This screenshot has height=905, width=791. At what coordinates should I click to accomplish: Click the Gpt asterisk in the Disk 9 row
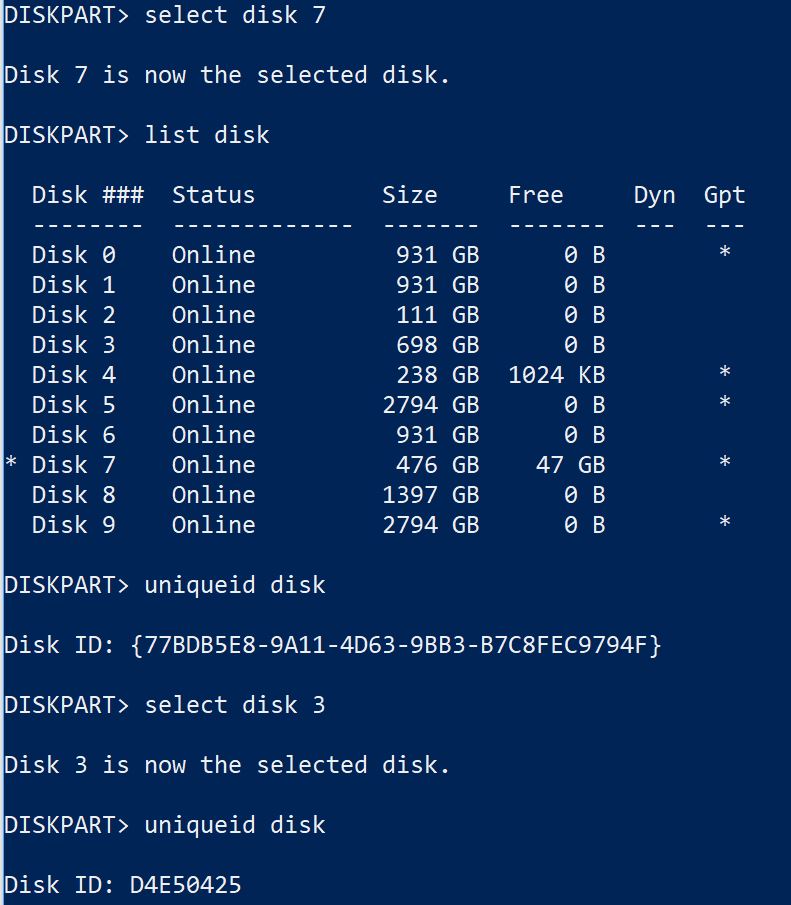(x=724, y=525)
